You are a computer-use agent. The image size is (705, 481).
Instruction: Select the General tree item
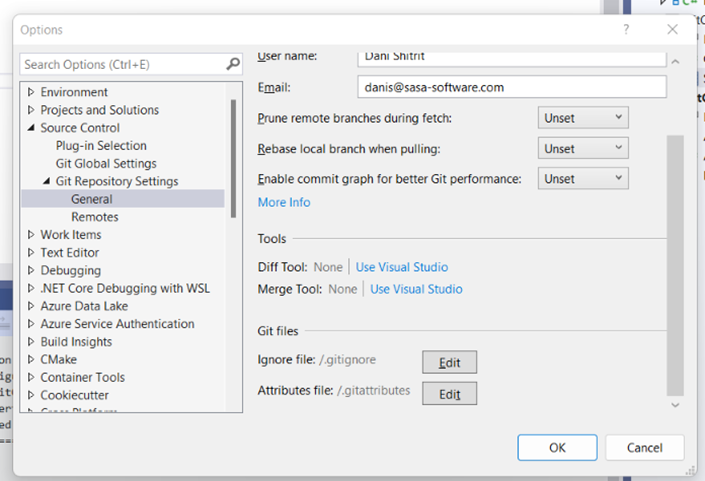pos(92,199)
